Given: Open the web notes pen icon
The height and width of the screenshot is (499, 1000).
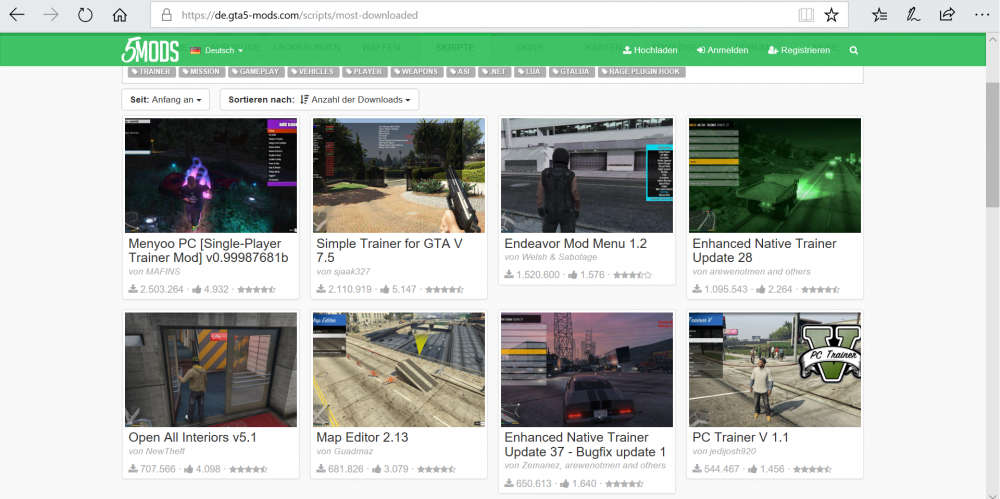Looking at the screenshot, I should 913,15.
